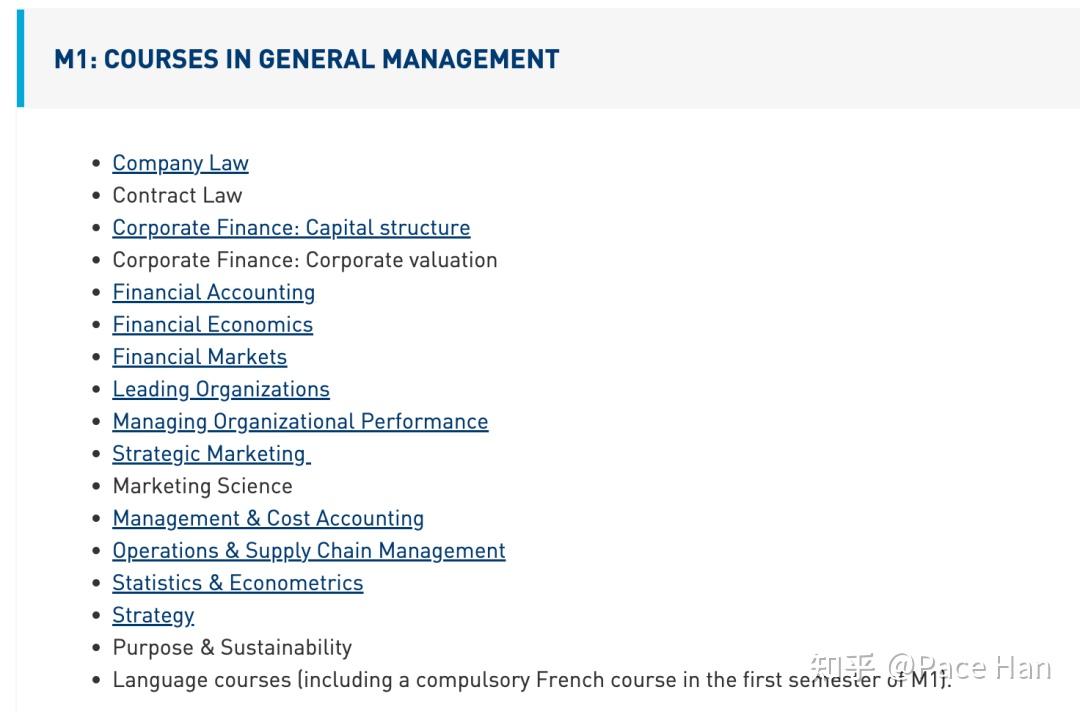This screenshot has height=712, width=1080.
Task: Click the Marketing Science list item
Action: 202,487
